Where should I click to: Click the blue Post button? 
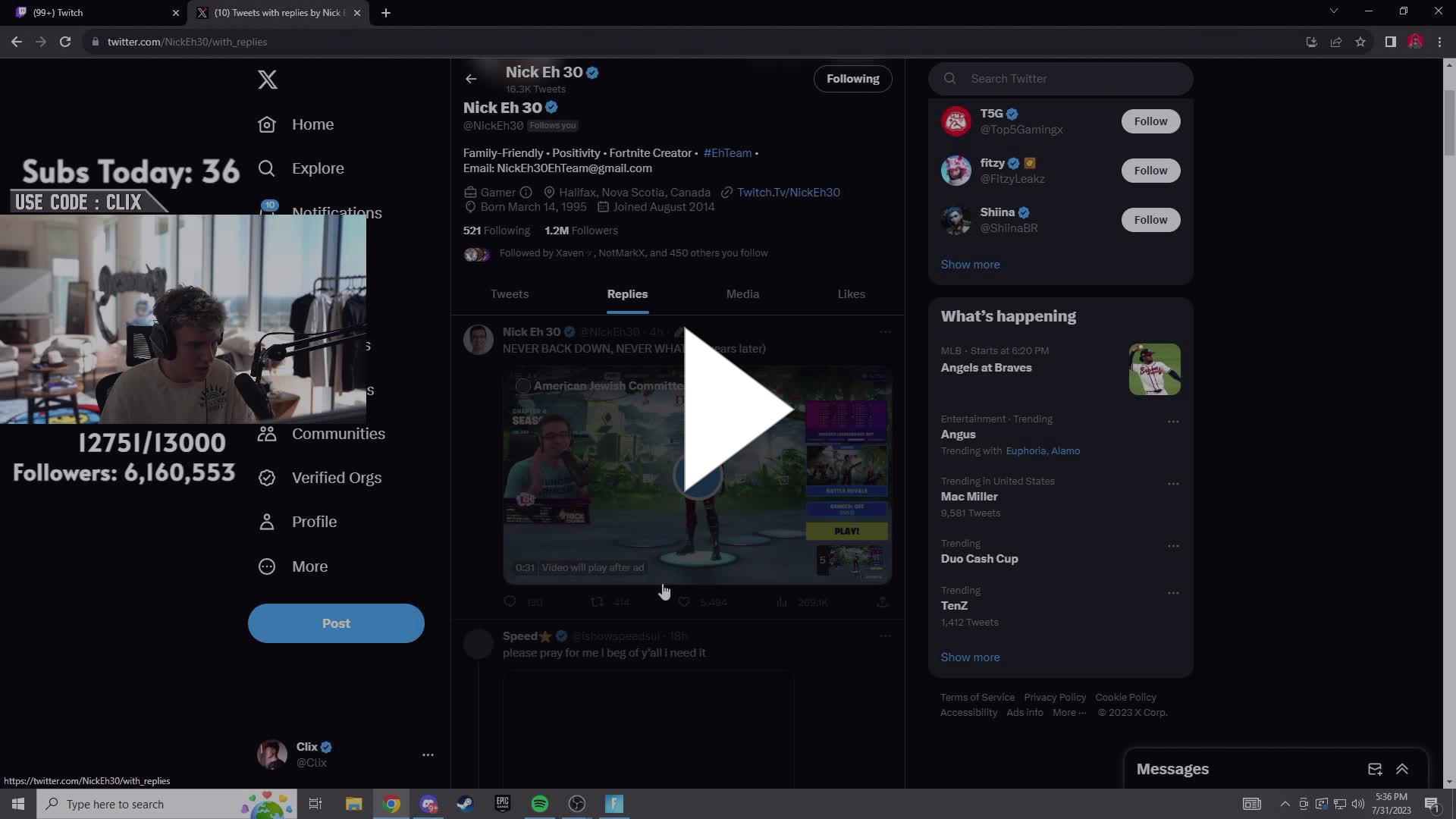[336, 623]
